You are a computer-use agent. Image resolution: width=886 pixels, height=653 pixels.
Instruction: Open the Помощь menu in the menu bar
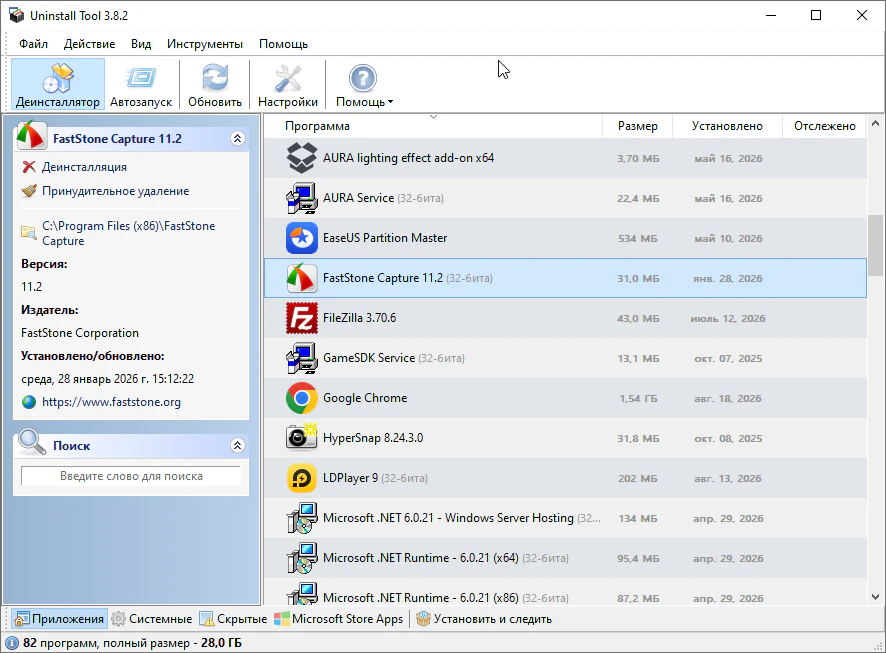coord(283,44)
